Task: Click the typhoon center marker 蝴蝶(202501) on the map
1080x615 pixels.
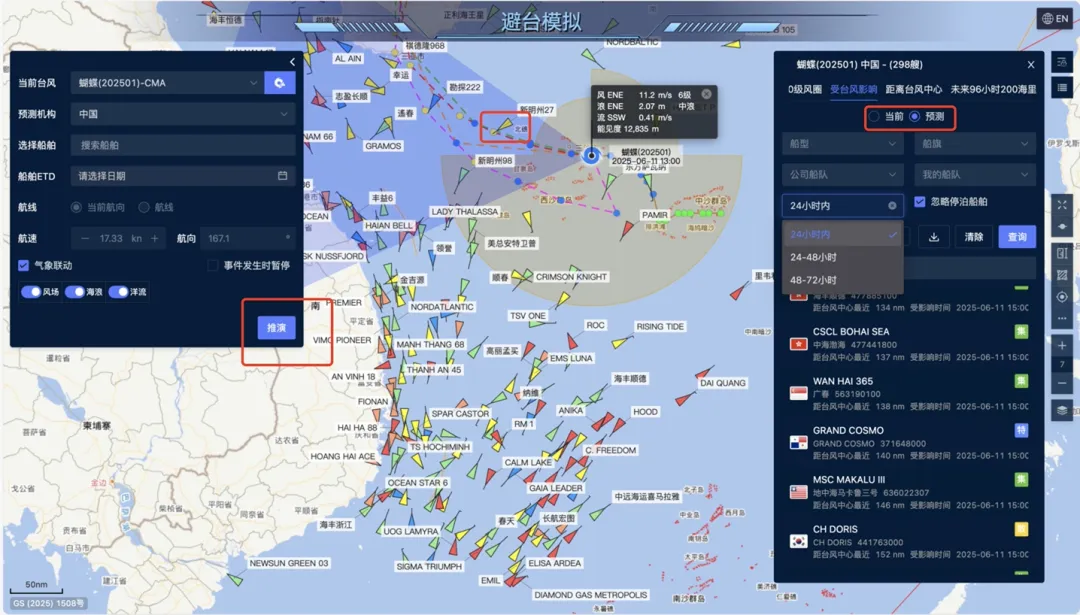Action: pyautogui.click(x=591, y=155)
